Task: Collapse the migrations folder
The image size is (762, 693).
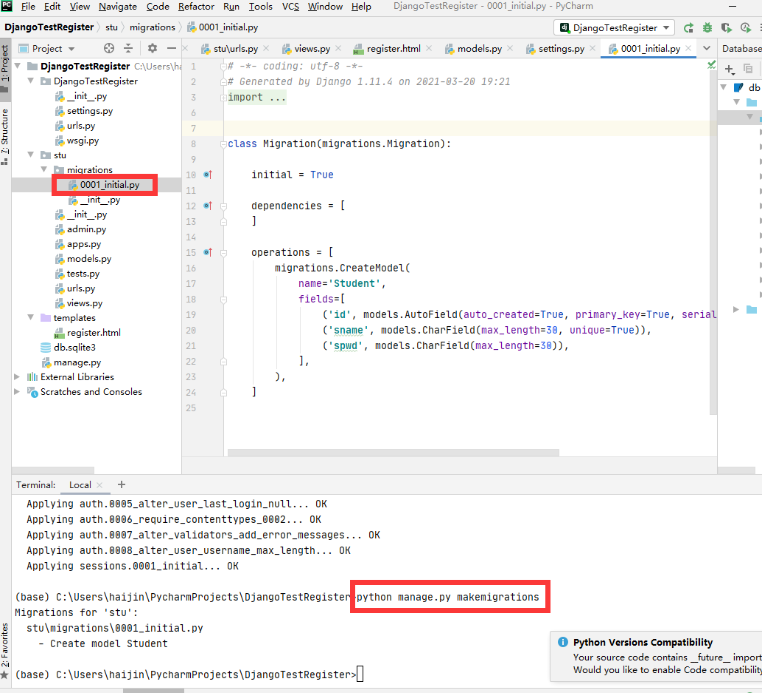Action: pos(46,170)
